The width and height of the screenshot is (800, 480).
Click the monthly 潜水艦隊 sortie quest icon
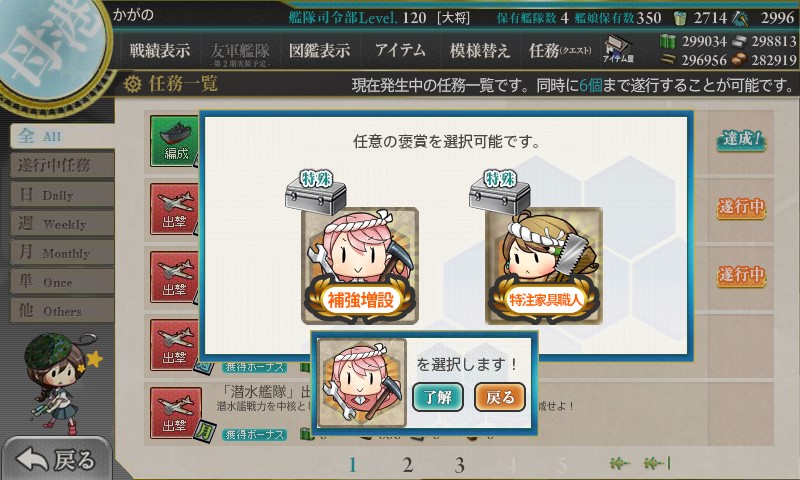point(176,413)
